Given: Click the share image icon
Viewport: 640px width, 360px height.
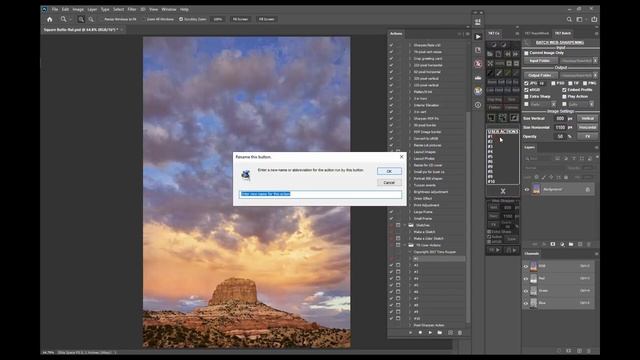Looking at the screenshot, I should (594, 19).
